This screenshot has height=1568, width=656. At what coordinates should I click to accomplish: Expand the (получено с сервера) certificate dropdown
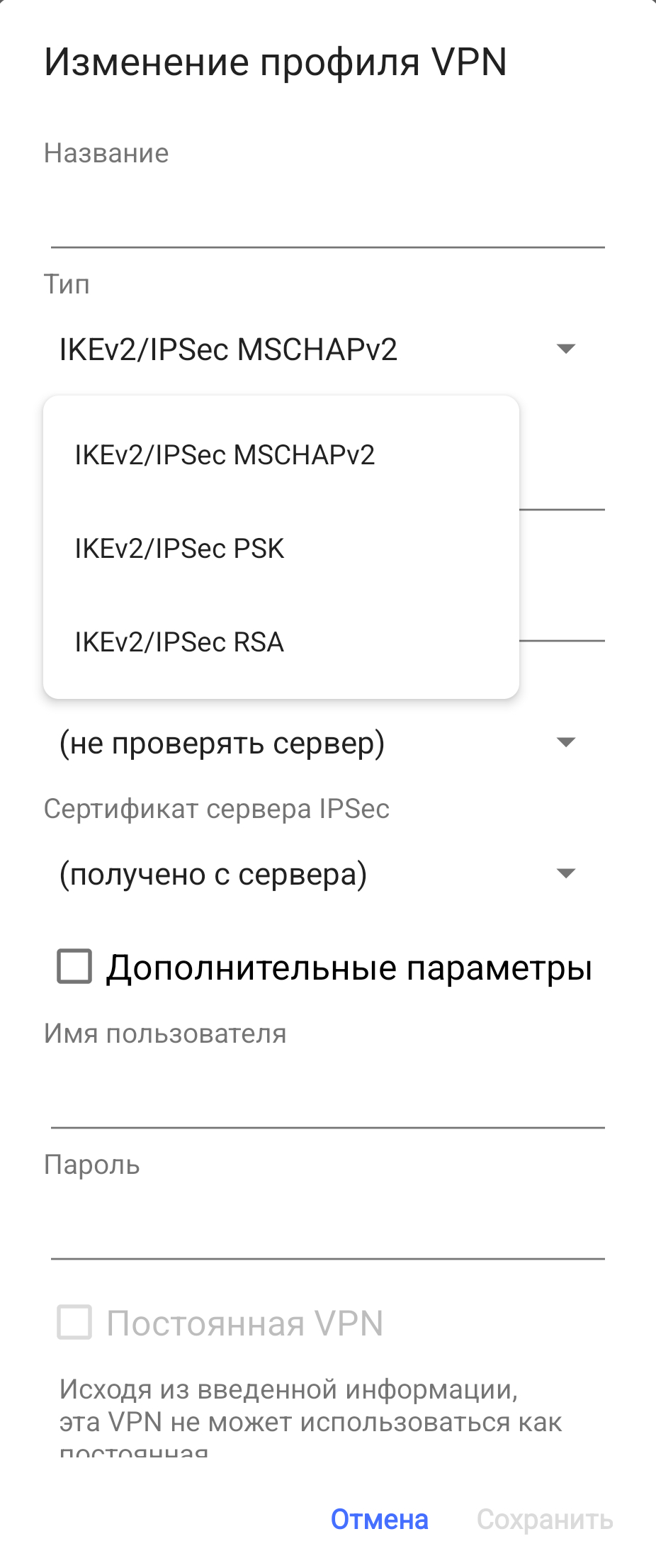[x=214, y=874]
